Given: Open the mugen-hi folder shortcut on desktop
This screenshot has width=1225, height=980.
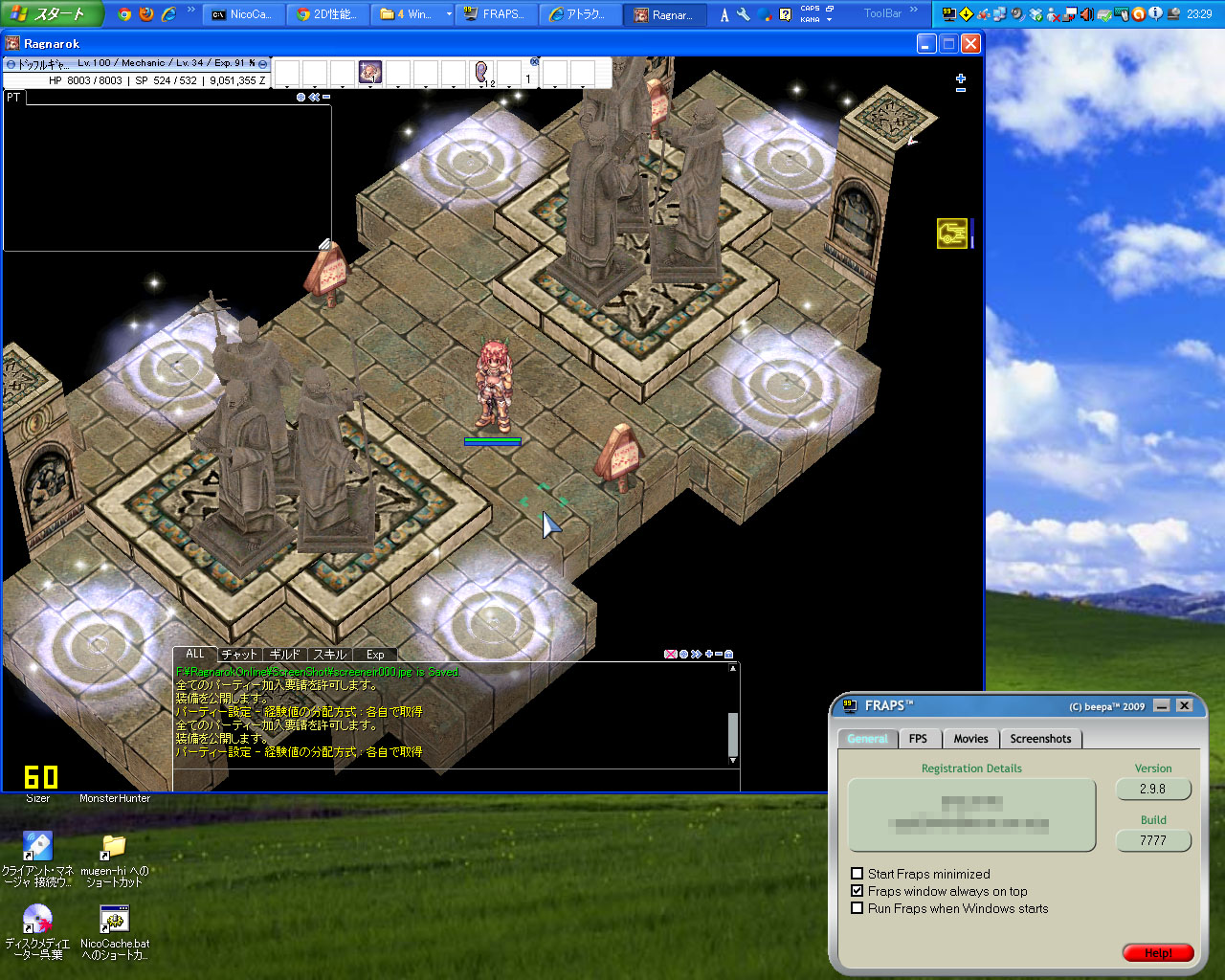Looking at the screenshot, I should tap(115, 860).
